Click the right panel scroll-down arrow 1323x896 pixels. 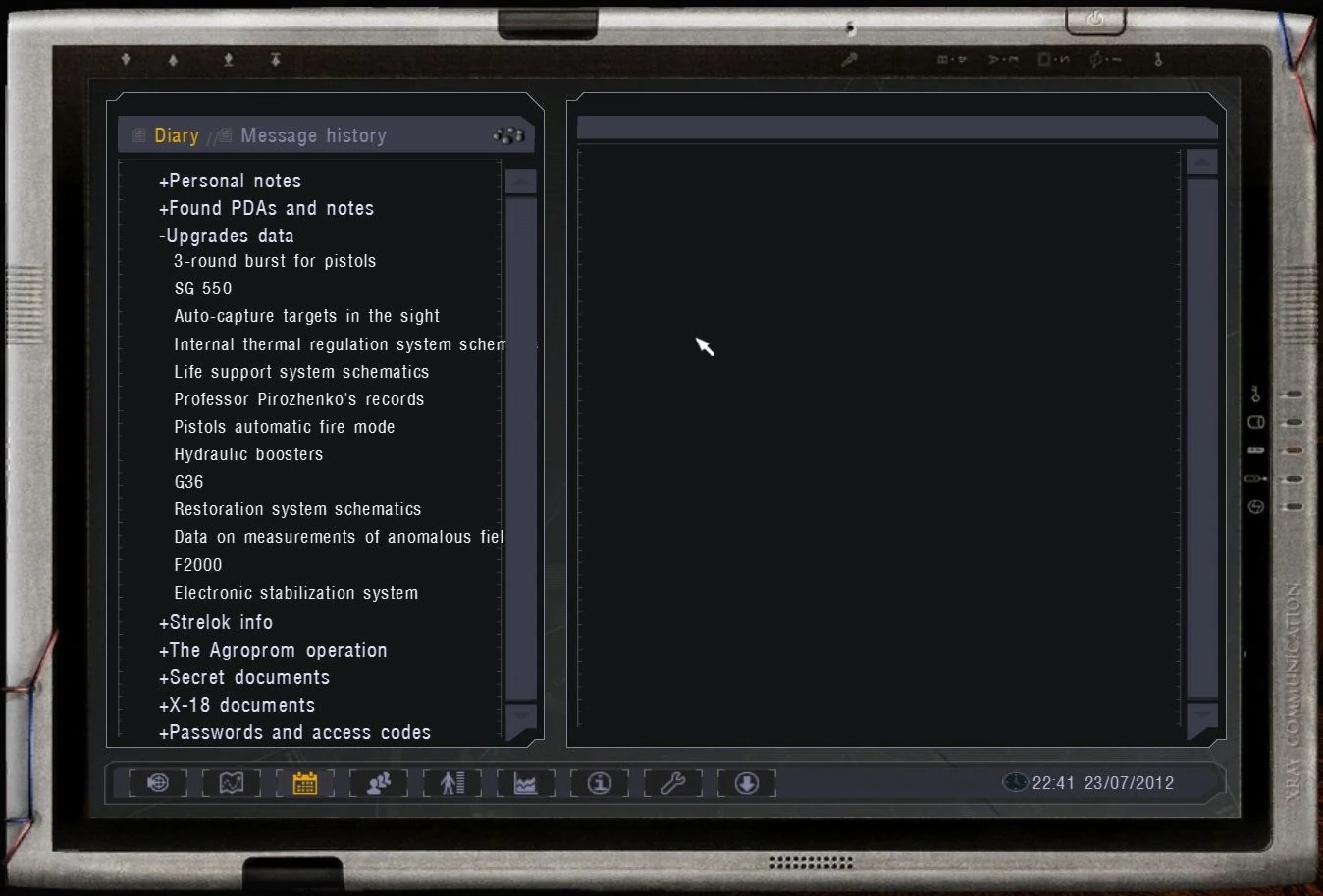coord(1202,720)
